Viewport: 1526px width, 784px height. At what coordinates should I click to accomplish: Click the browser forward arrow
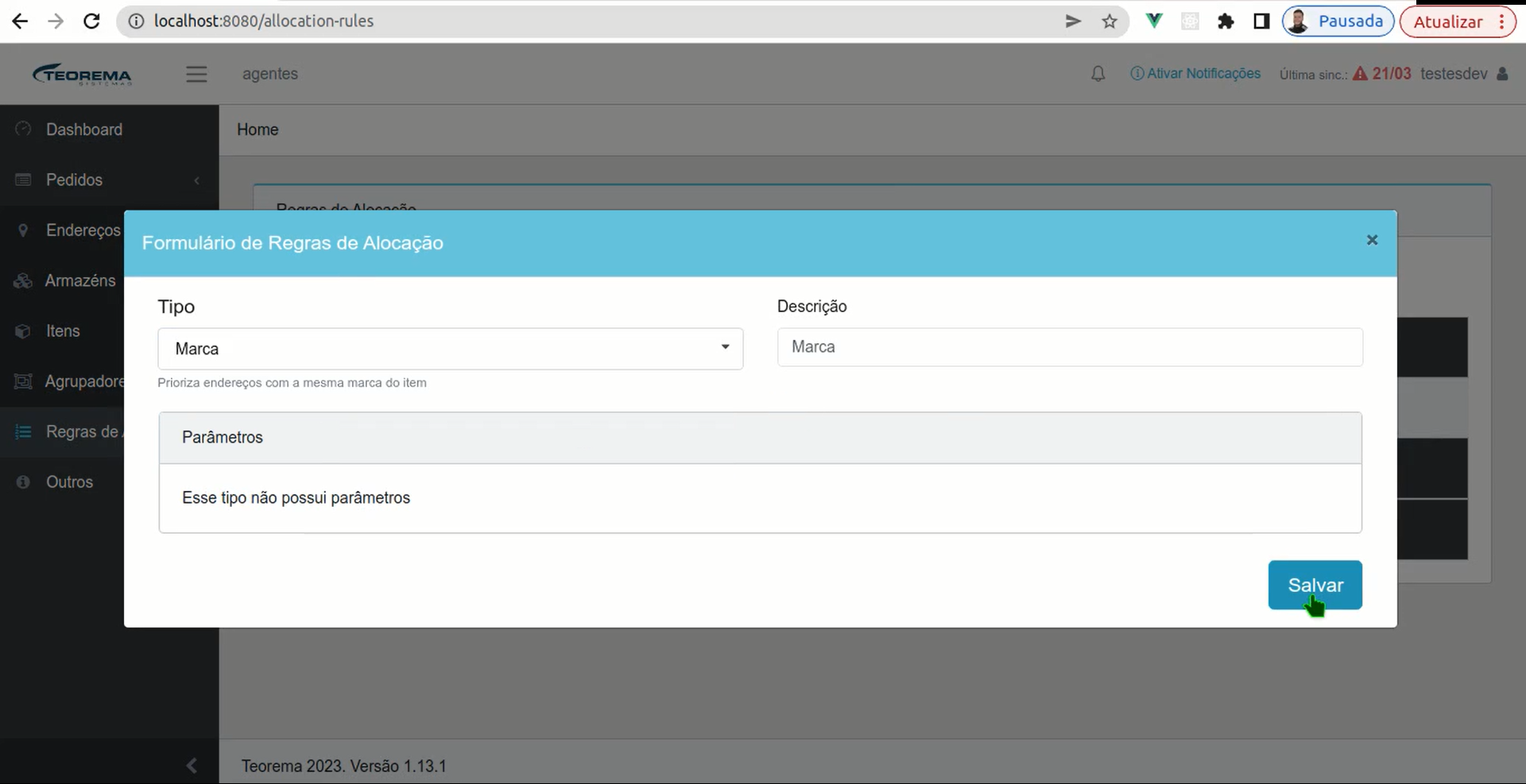click(56, 21)
